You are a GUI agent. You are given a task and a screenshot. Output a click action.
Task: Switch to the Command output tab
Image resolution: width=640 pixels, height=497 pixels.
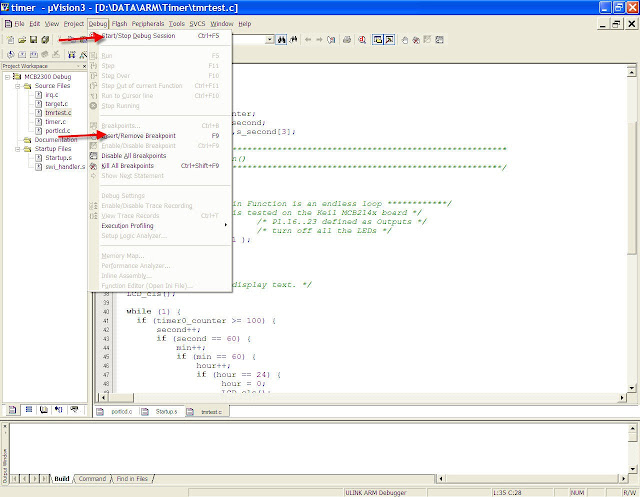(x=92, y=479)
